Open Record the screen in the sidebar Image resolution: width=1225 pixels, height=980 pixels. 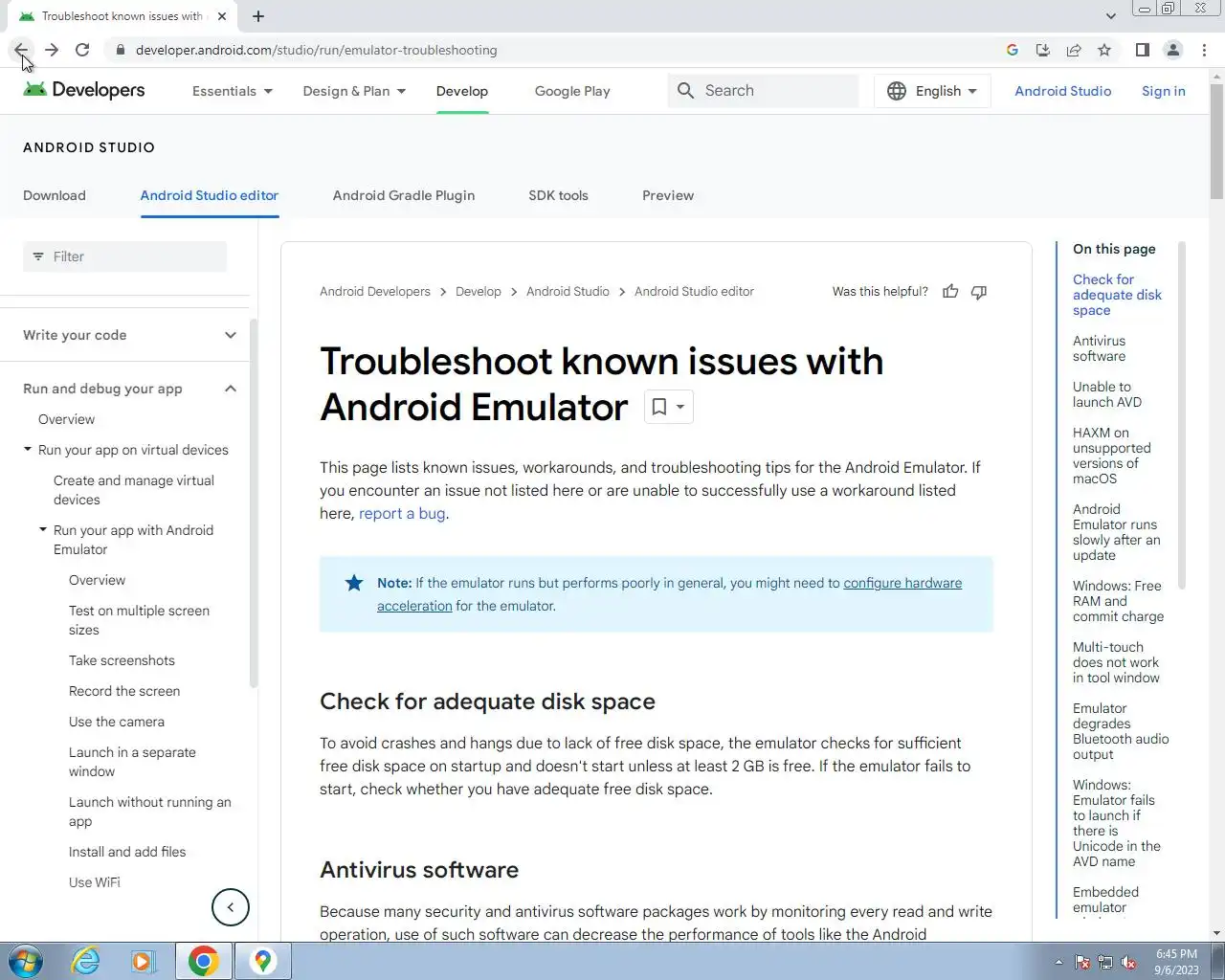pos(124,691)
